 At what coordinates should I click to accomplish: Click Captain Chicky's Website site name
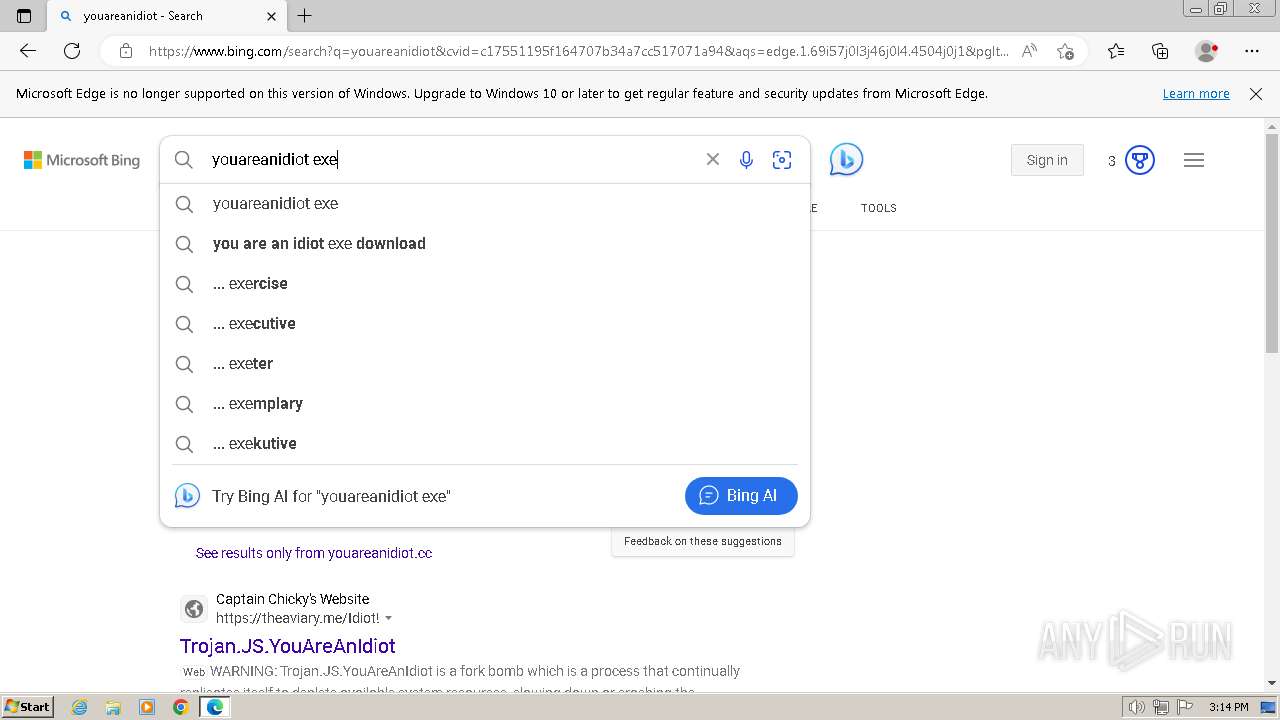(x=292, y=599)
